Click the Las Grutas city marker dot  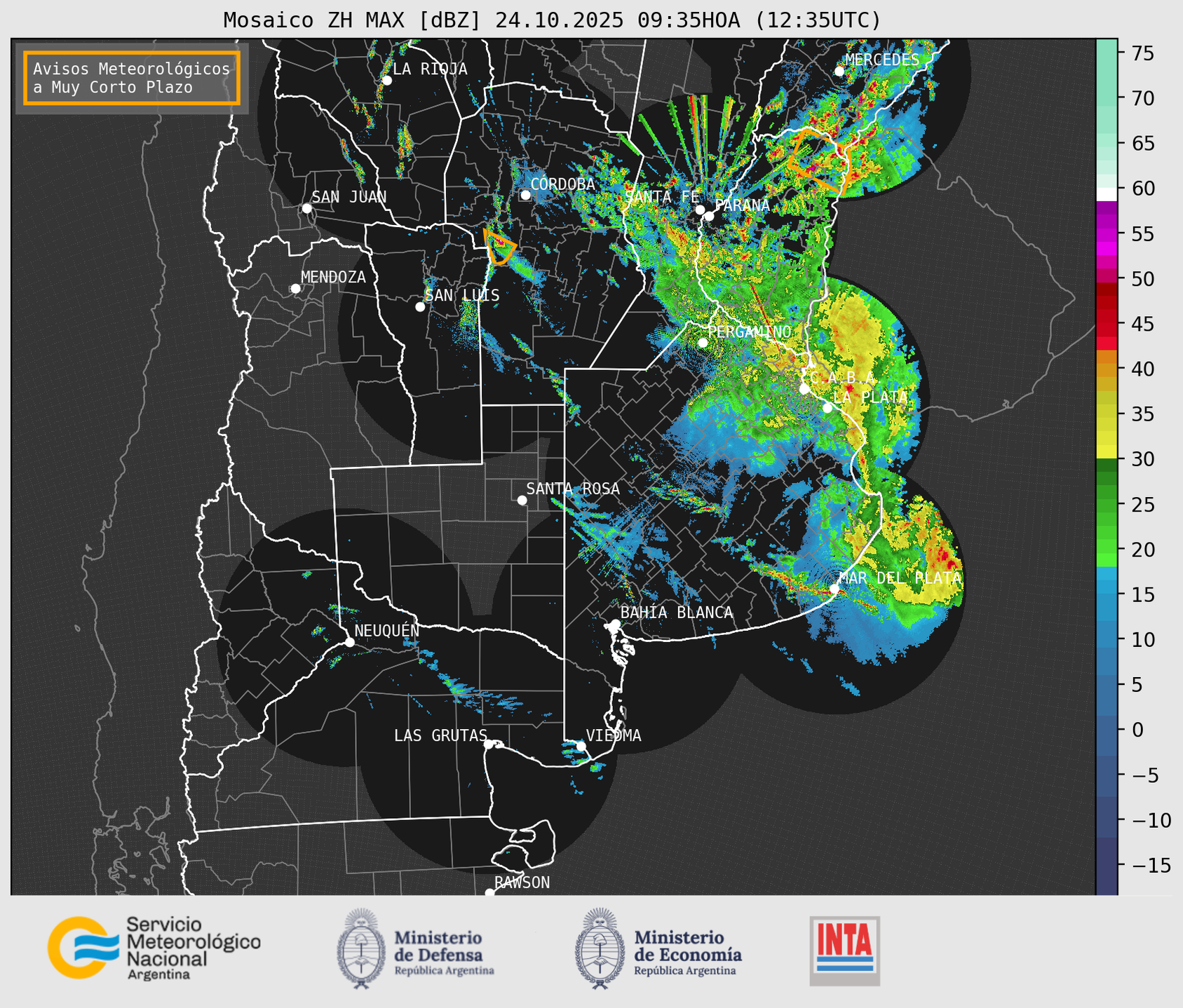(x=489, y=744)
